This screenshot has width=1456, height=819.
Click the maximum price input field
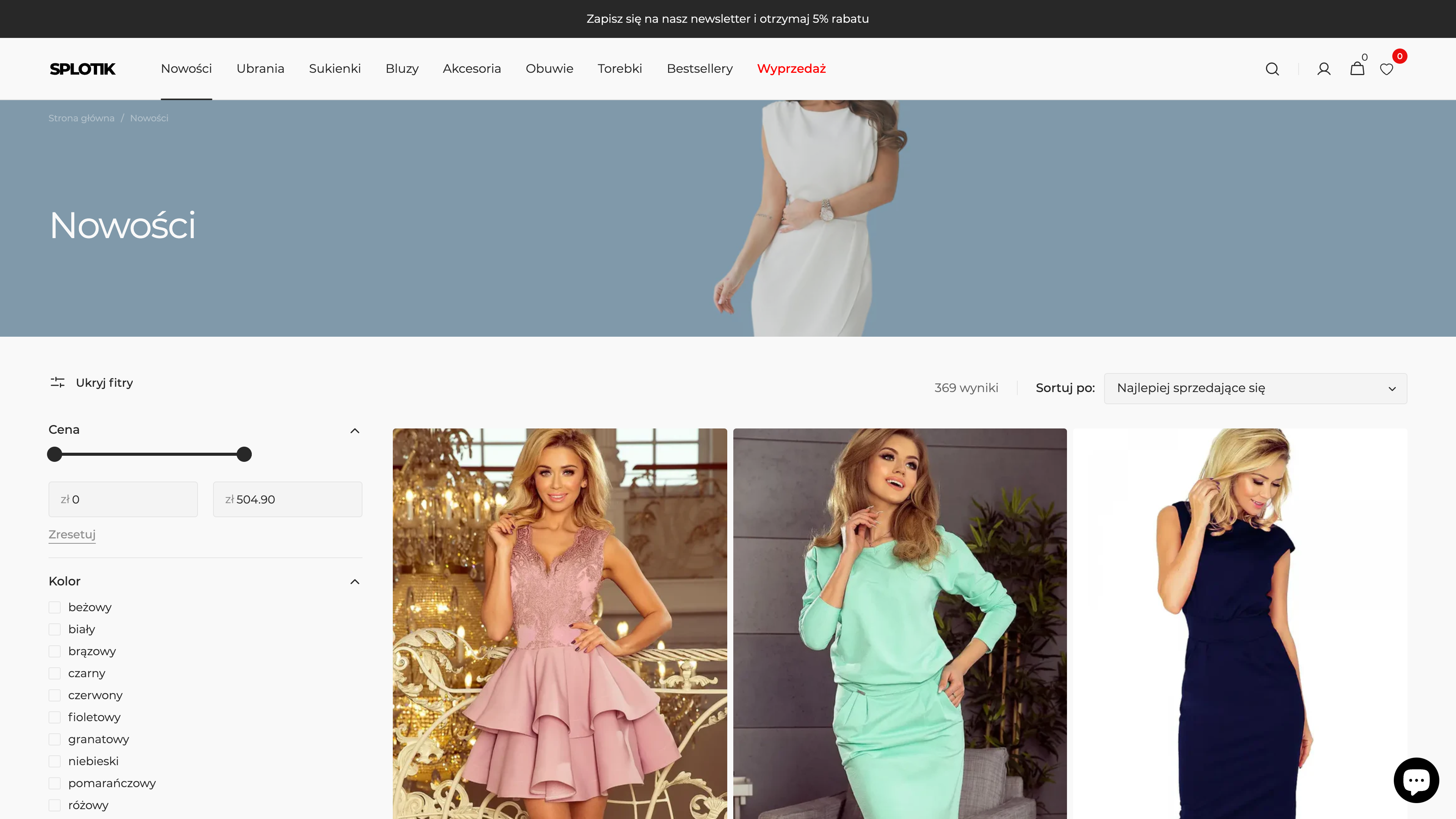(288, 500)
